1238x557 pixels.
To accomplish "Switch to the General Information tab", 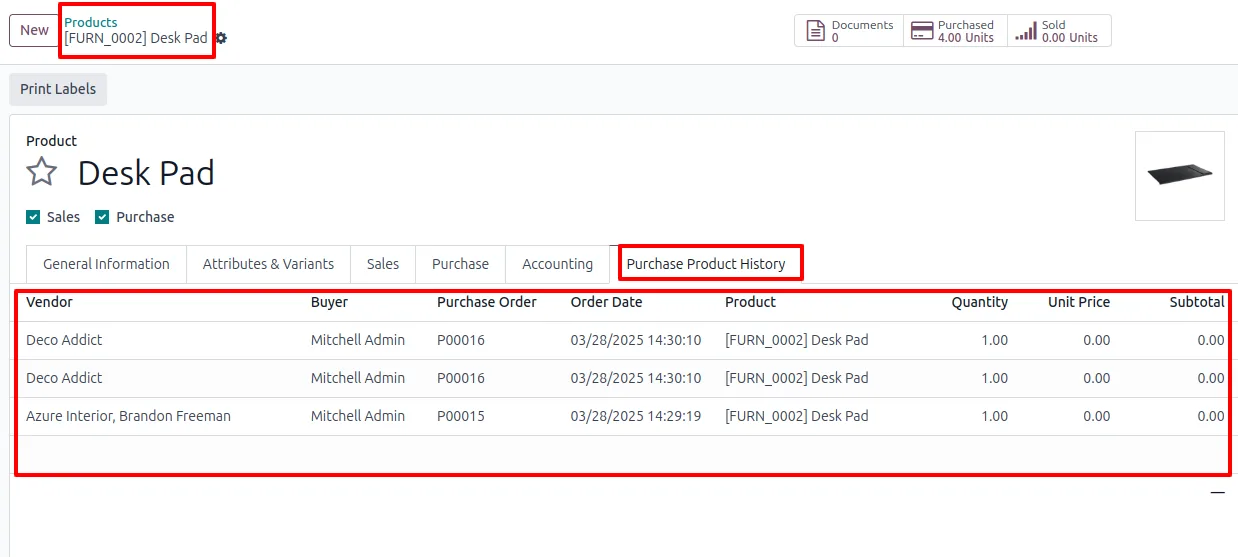I will pyautogui.click(x=106, y=264).
